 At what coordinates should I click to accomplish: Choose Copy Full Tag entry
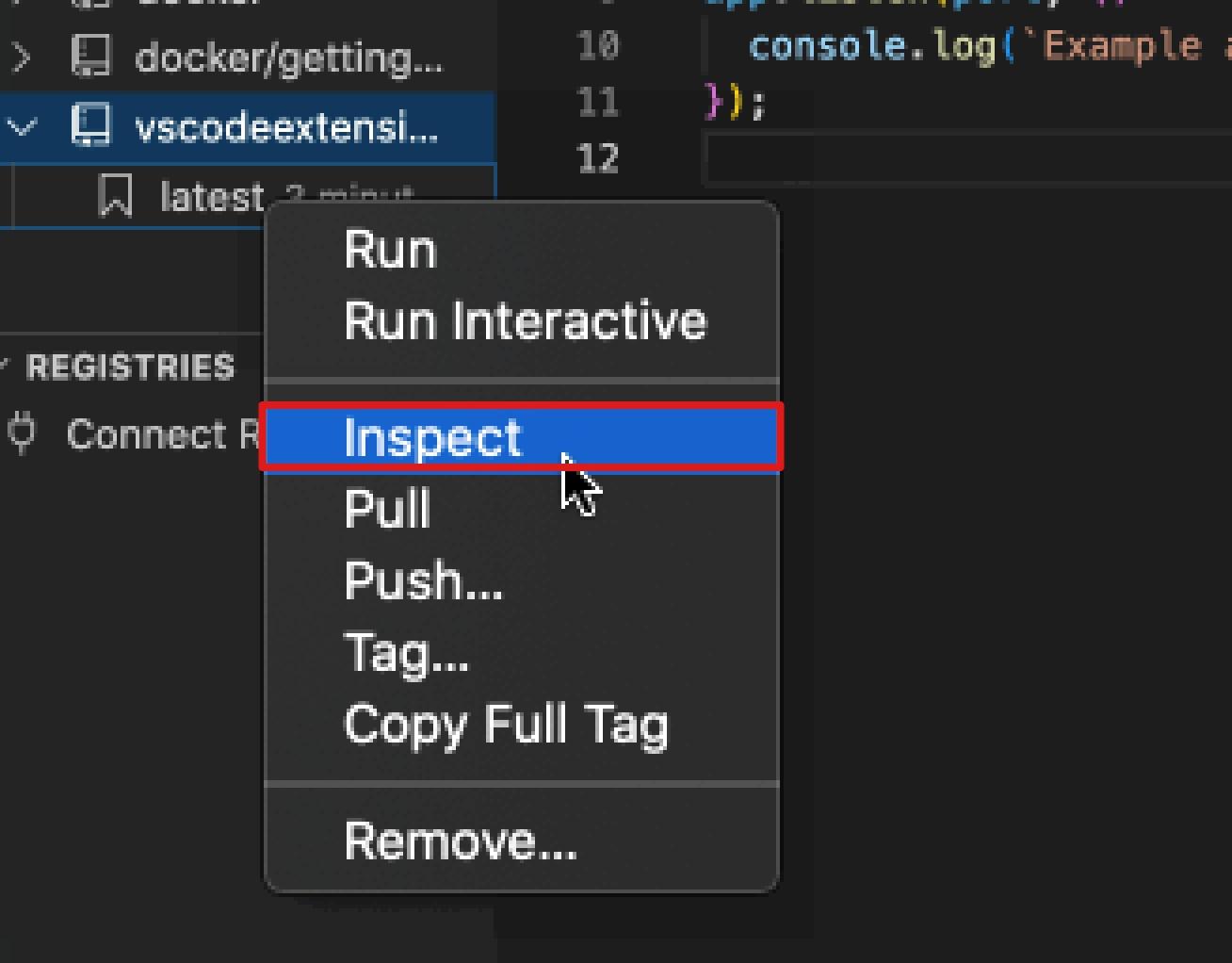tap(506, 724)
